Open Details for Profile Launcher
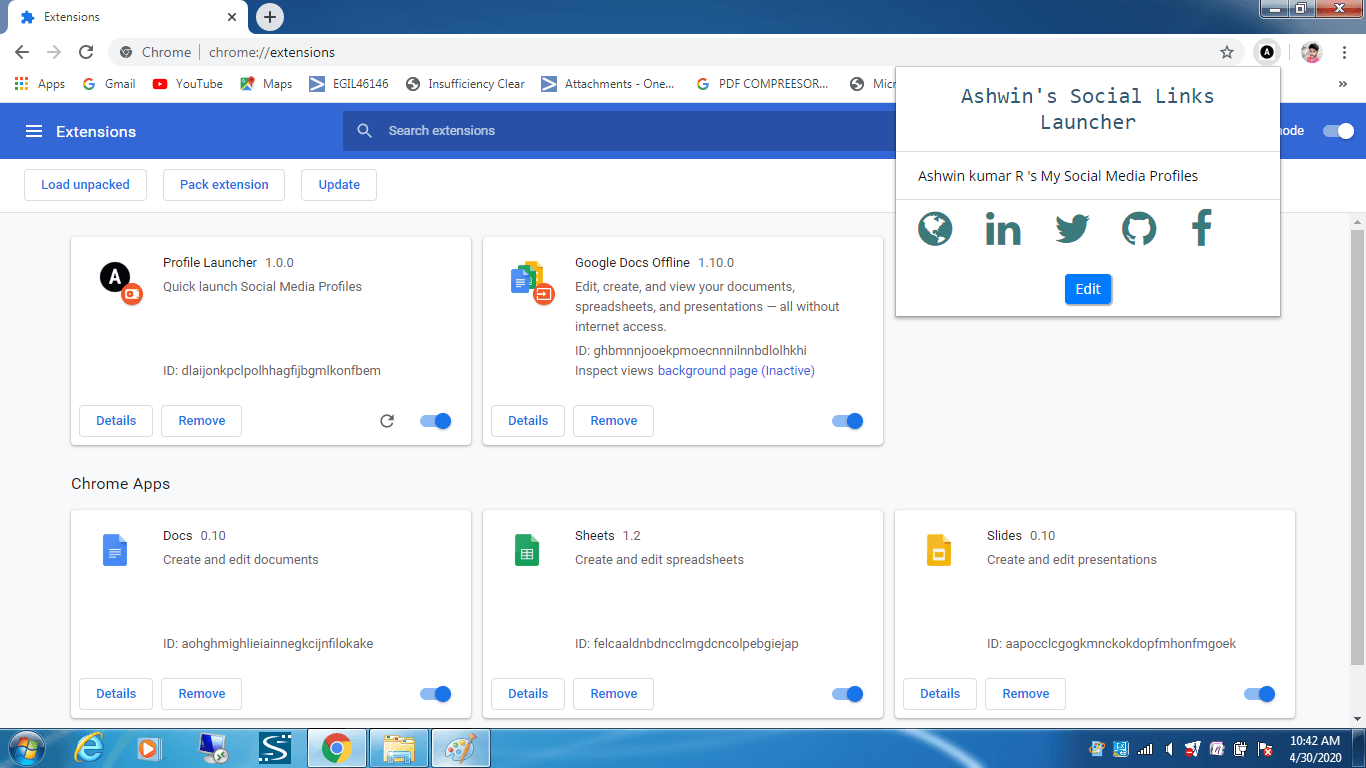Image resolution: width=1366 pixels, height=768 pixels. (x=116, y=421)
